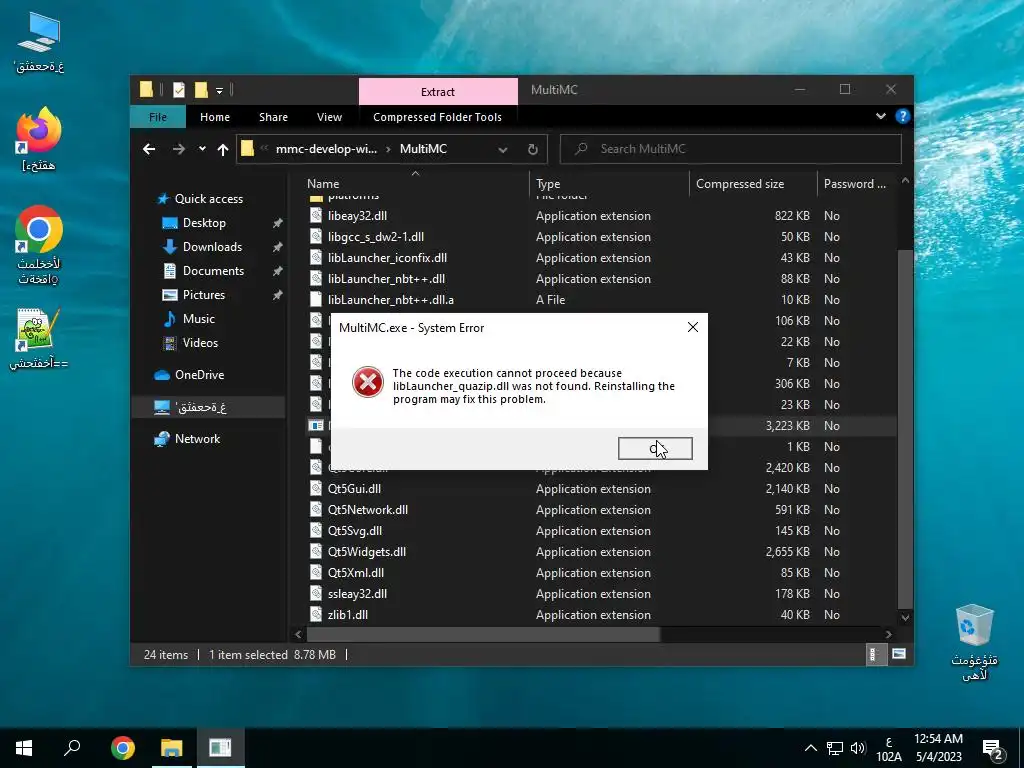Click the Forward navigation arrow
The image size is (1024, 768).
pyautogui.click(x=178, y=149)
